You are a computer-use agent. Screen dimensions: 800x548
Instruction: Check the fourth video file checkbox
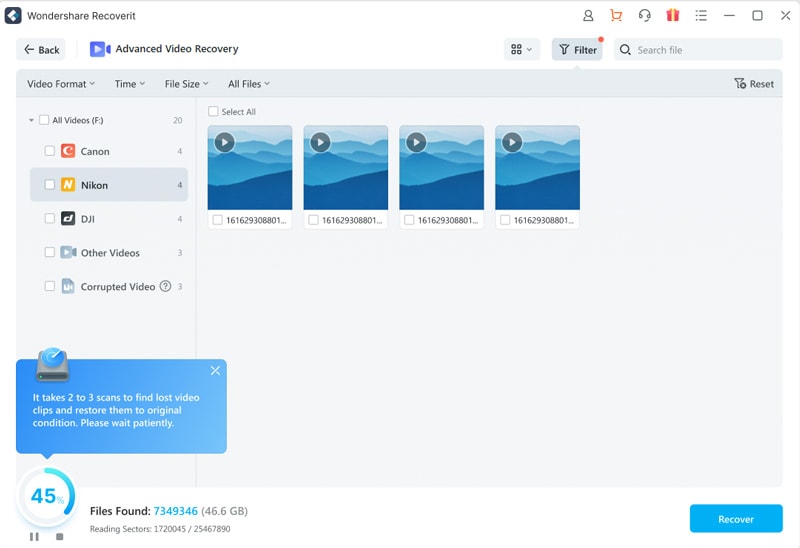(505, 220)
